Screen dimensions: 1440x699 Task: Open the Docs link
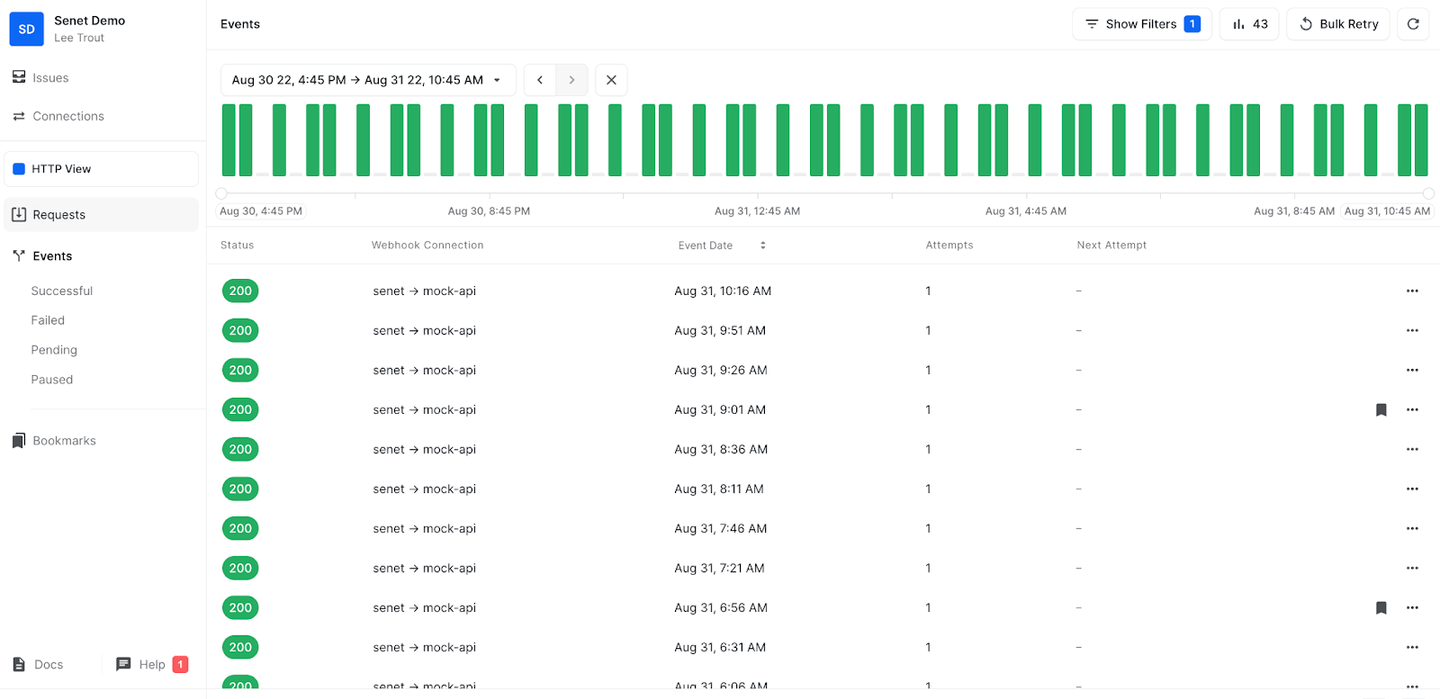(x=39, y=664)
